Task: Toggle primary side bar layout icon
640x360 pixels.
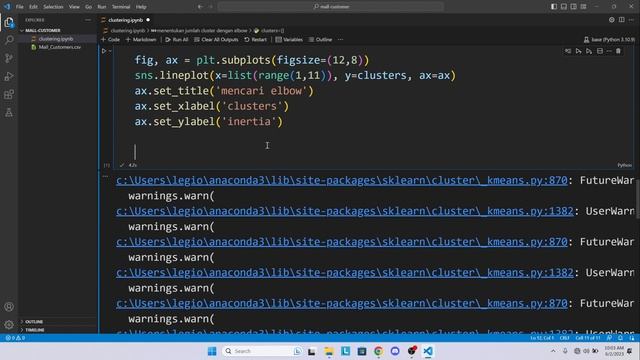Action: [x=554, y=7]
